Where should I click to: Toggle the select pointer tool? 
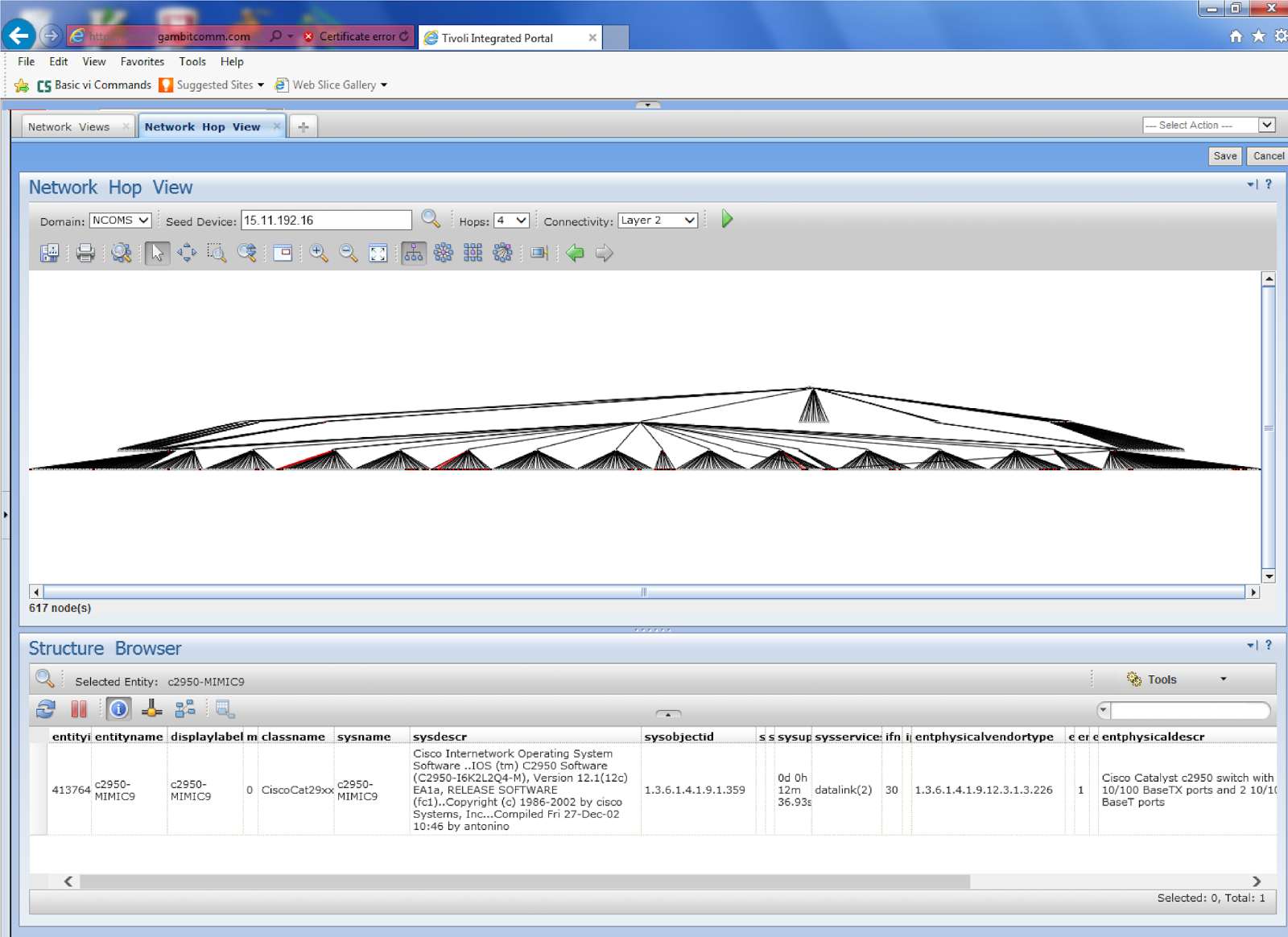point(158,253)
